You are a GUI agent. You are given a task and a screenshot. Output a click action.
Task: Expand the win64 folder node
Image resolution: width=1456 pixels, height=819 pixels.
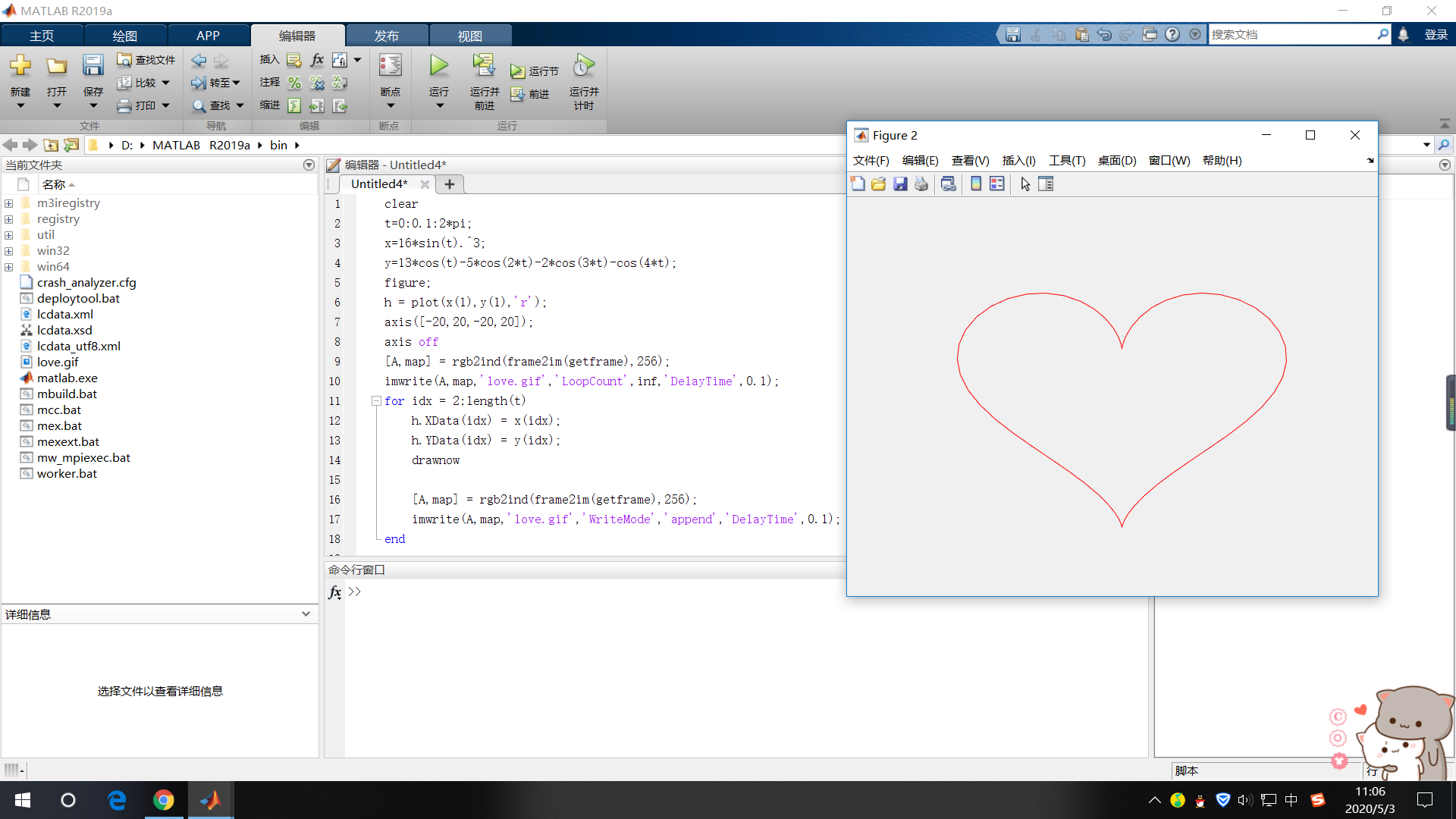click(9, 267)
